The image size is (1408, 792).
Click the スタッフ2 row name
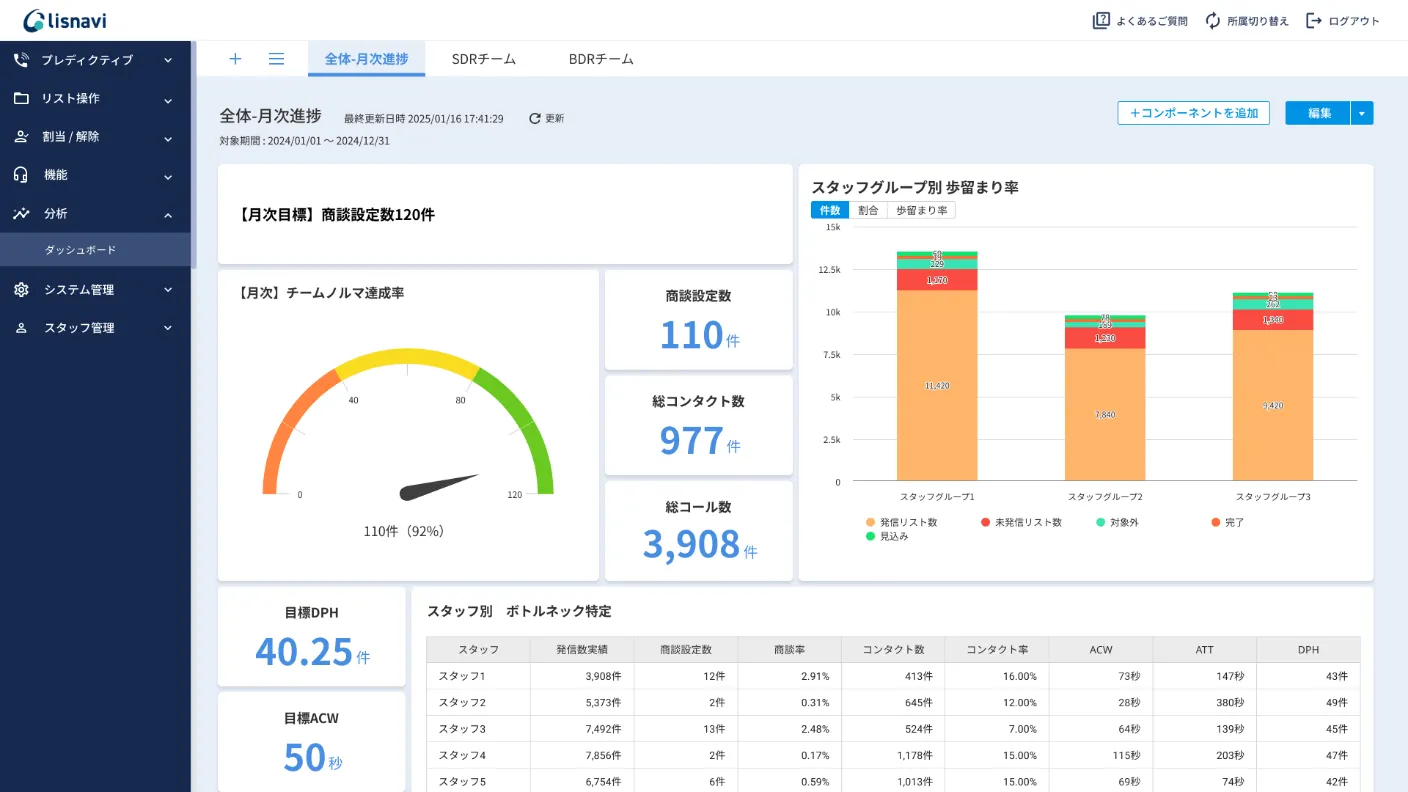tap(462, 703)
